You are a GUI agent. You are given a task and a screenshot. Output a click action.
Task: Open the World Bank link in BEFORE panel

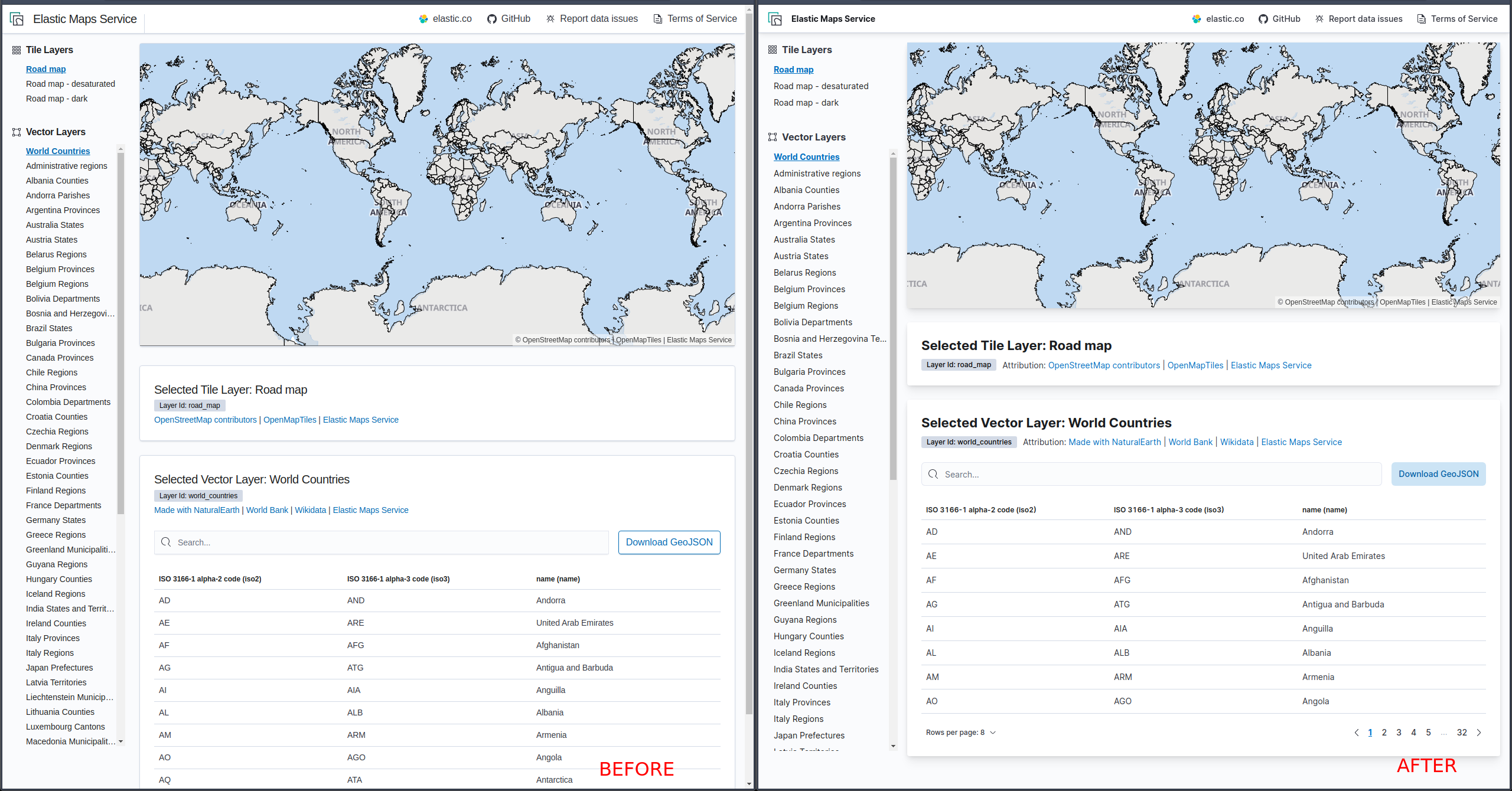267,510
